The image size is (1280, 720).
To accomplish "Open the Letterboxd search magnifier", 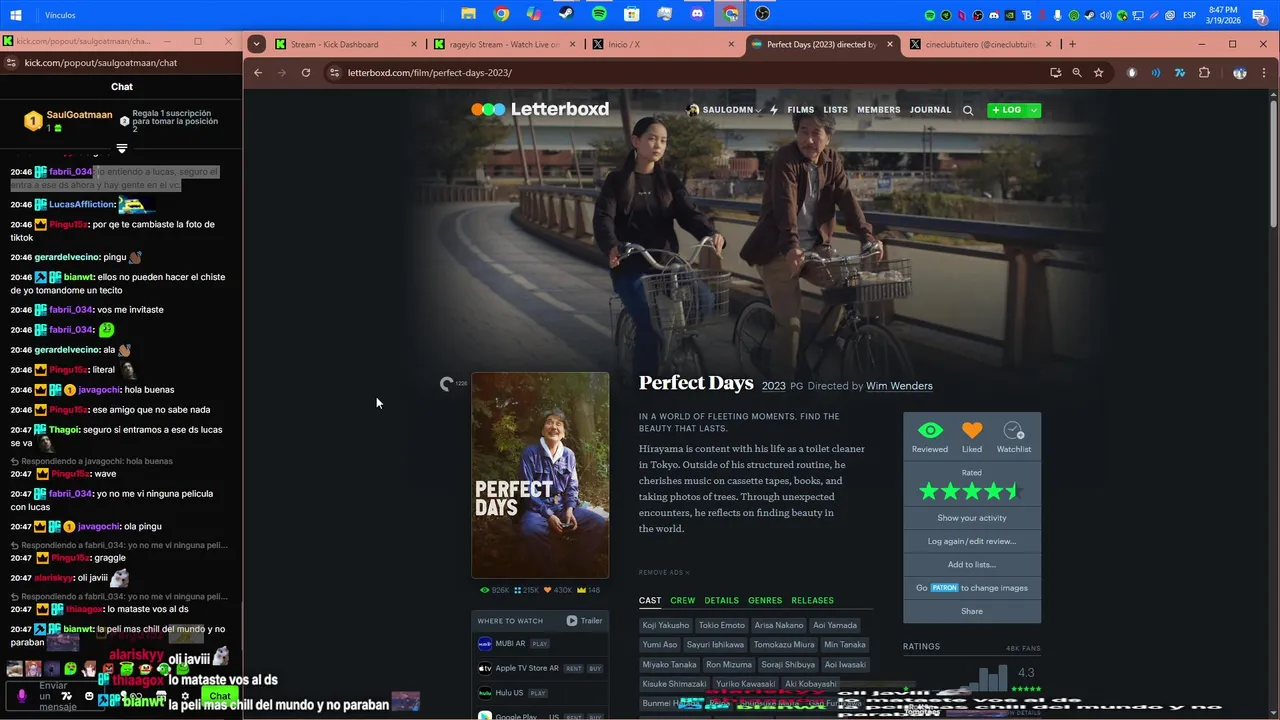I will 968,110.
